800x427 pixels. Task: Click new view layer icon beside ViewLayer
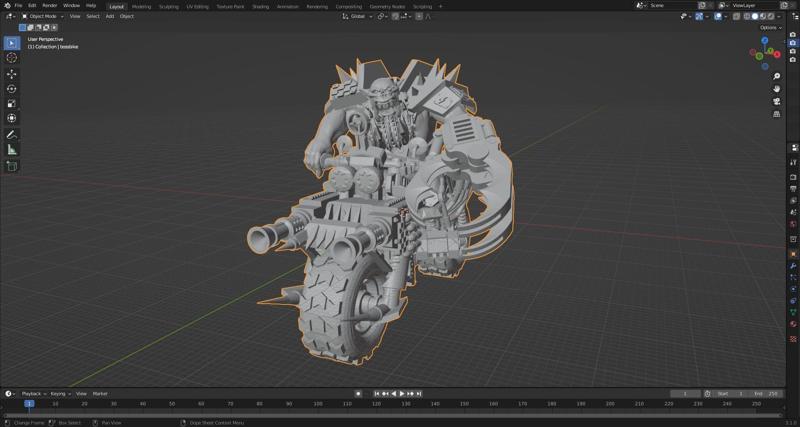pos(784,6)
